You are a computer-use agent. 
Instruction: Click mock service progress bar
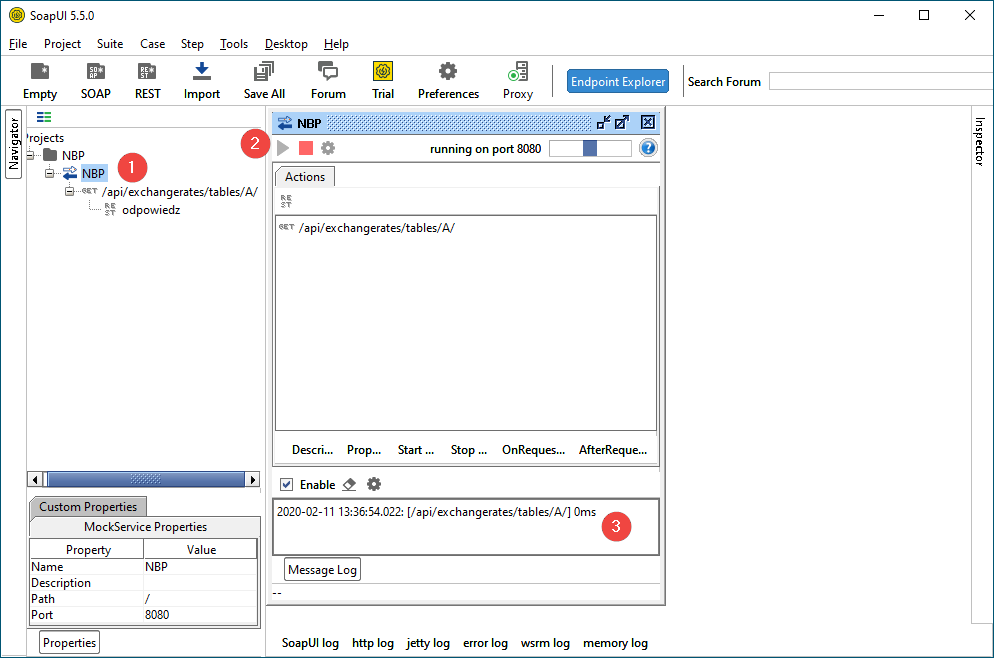[x=590, y=148]
